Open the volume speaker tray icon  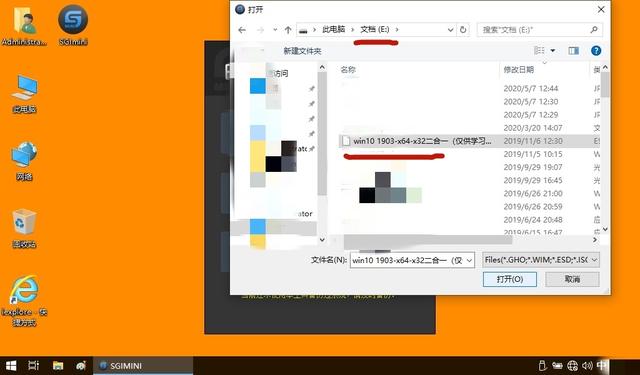pyautogui.click(x=587, y=366)
